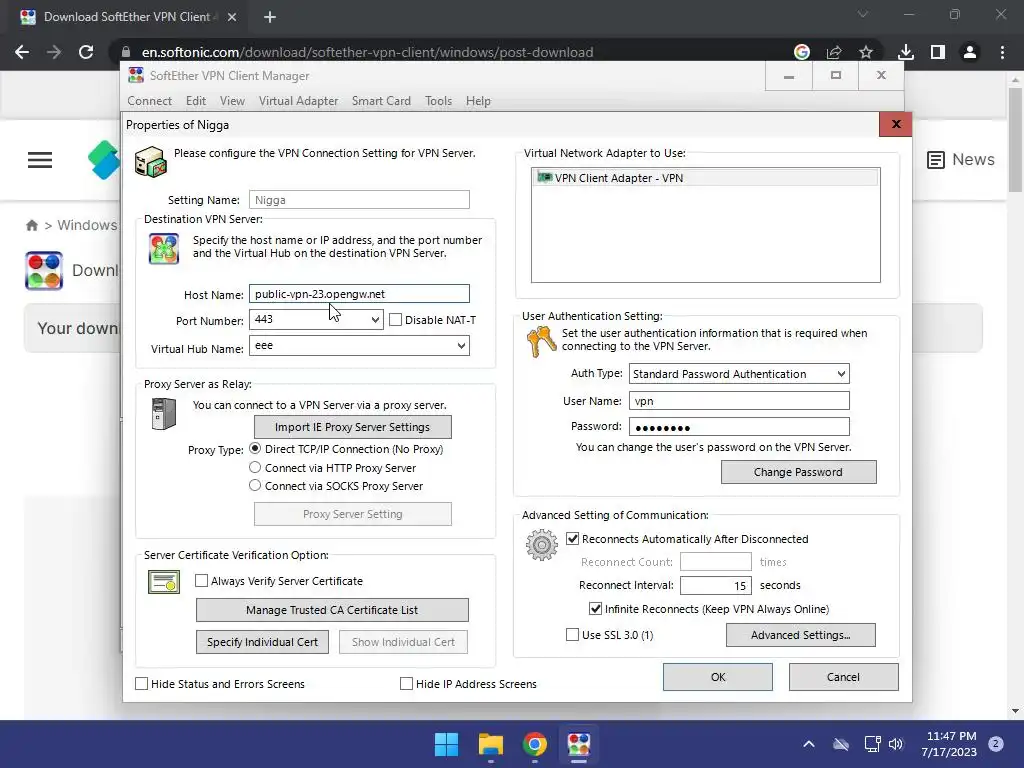Expand Virtual Hub Name dropdown

(461, 345)
